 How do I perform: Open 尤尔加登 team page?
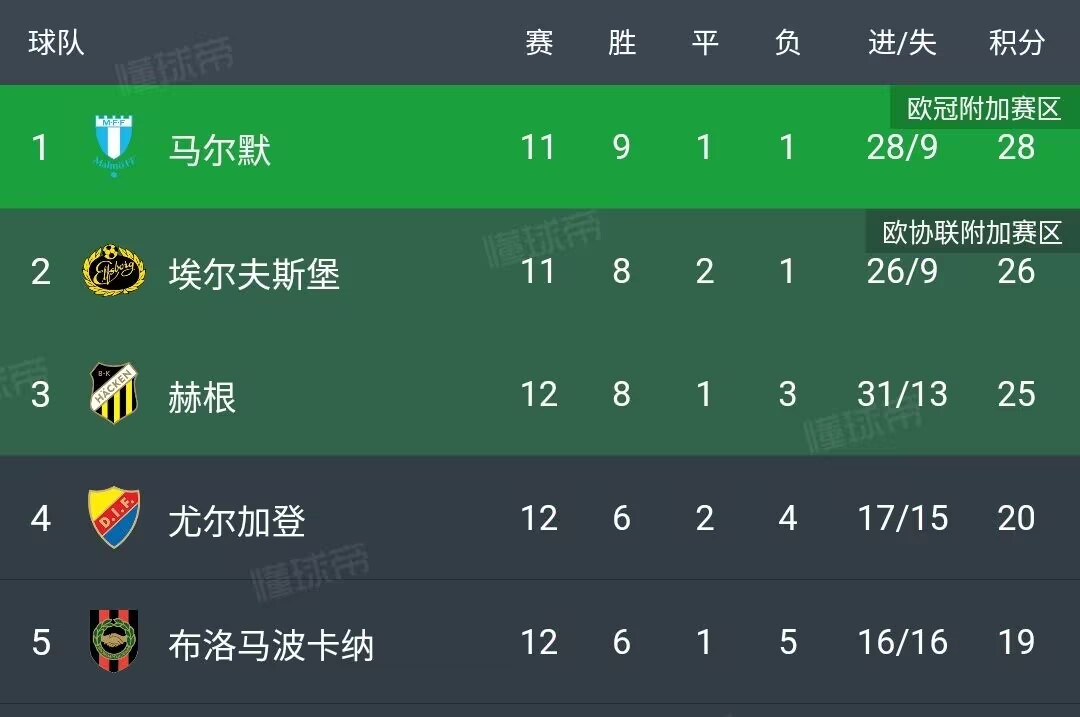[x=237, y=520]
